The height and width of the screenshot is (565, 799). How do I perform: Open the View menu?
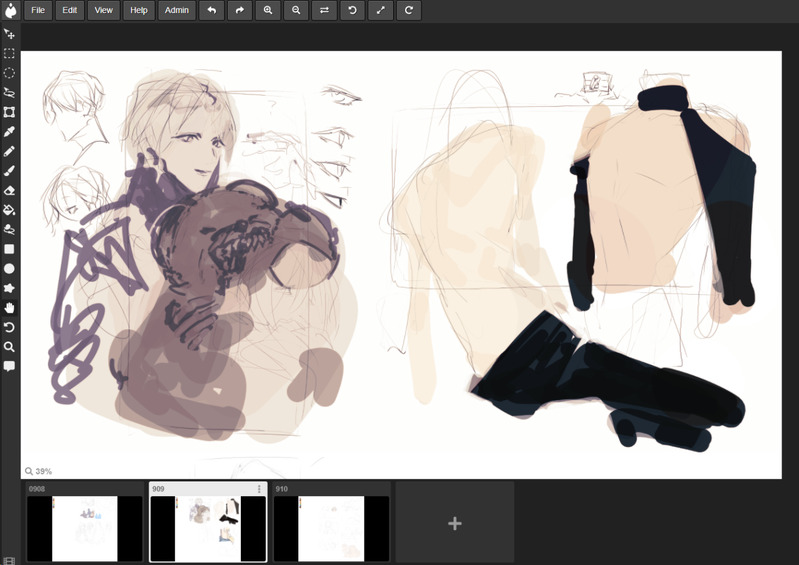click(x=103, y=10)
